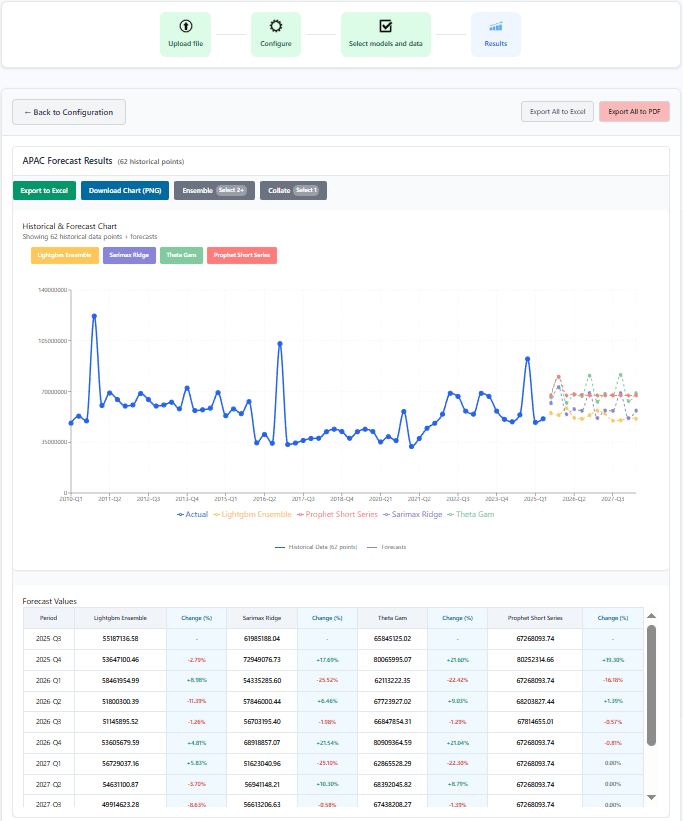Viewport: 683px width, 821px height.
Task: Click the Export All to PDF button
Action: pyautogui.click(x=634, y=111)
